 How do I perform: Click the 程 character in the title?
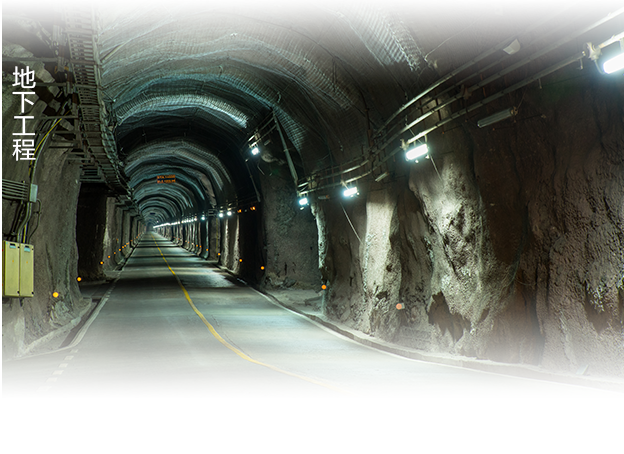coord(24,149)
